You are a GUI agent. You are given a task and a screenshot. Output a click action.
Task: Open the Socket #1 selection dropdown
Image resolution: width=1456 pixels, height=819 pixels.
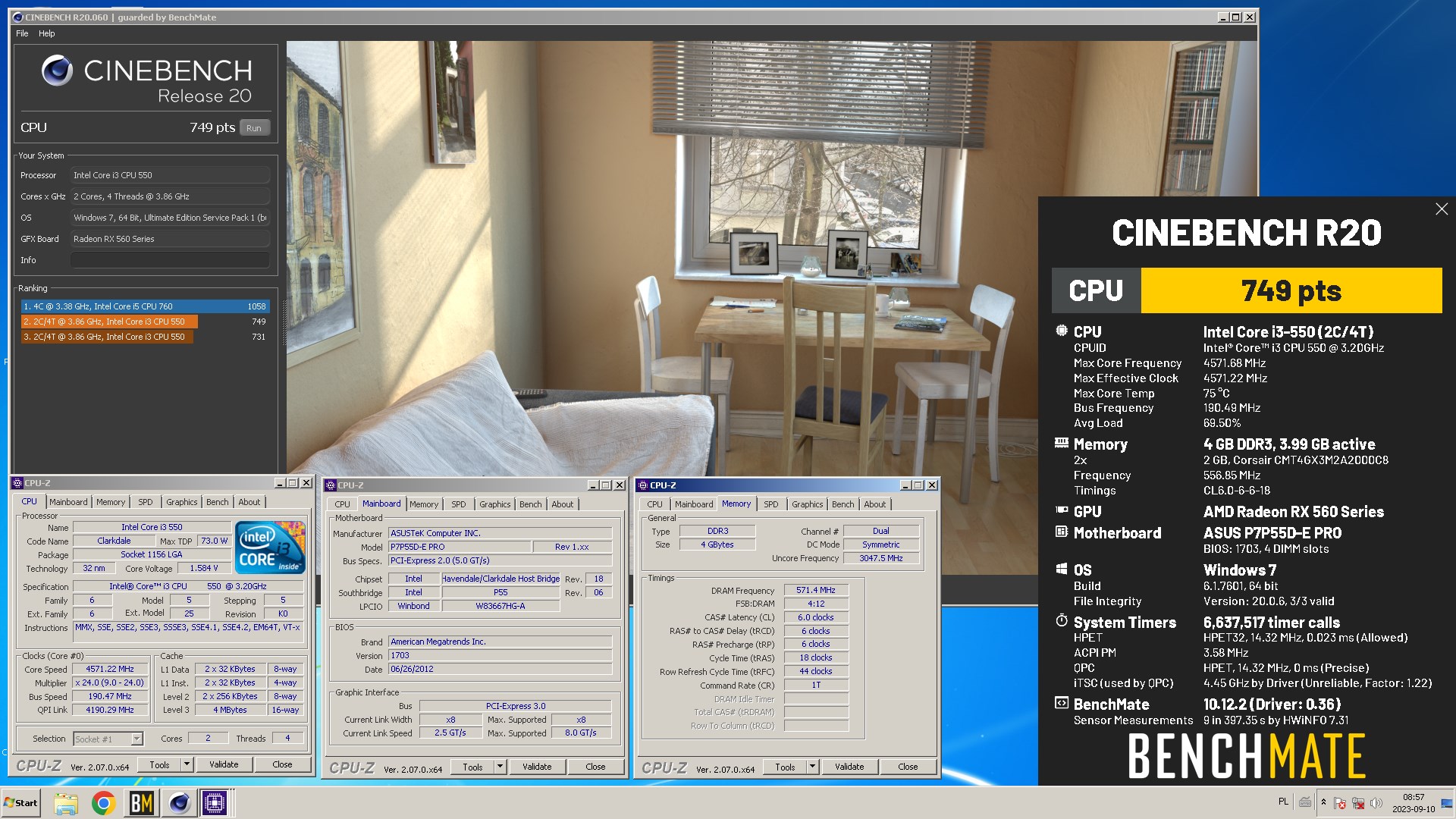[108, 739]
